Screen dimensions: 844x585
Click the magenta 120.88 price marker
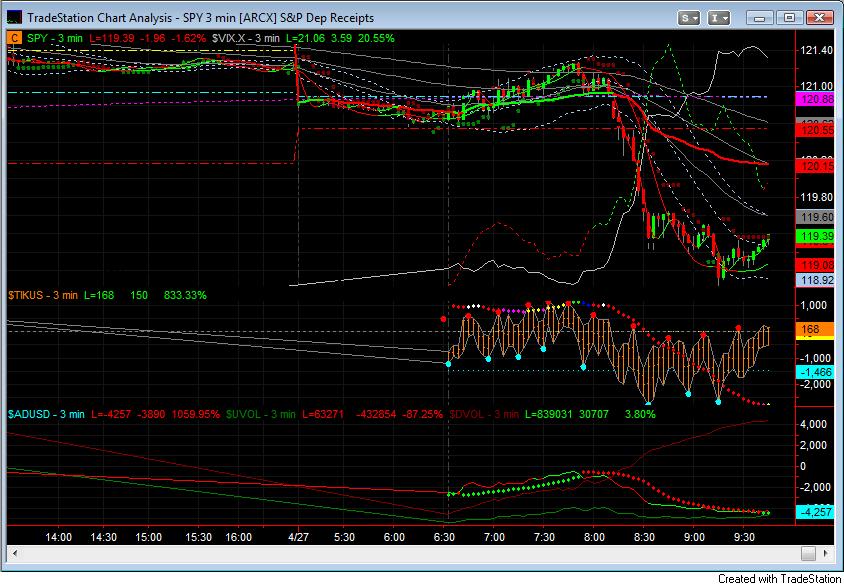coord(816,99)
